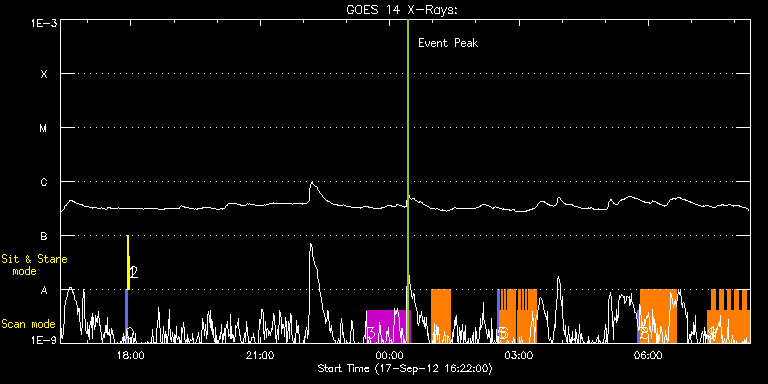The image size is (768, 384).
Task: Click the number "2" beside the yellow bar
Action: click(134, 272)
